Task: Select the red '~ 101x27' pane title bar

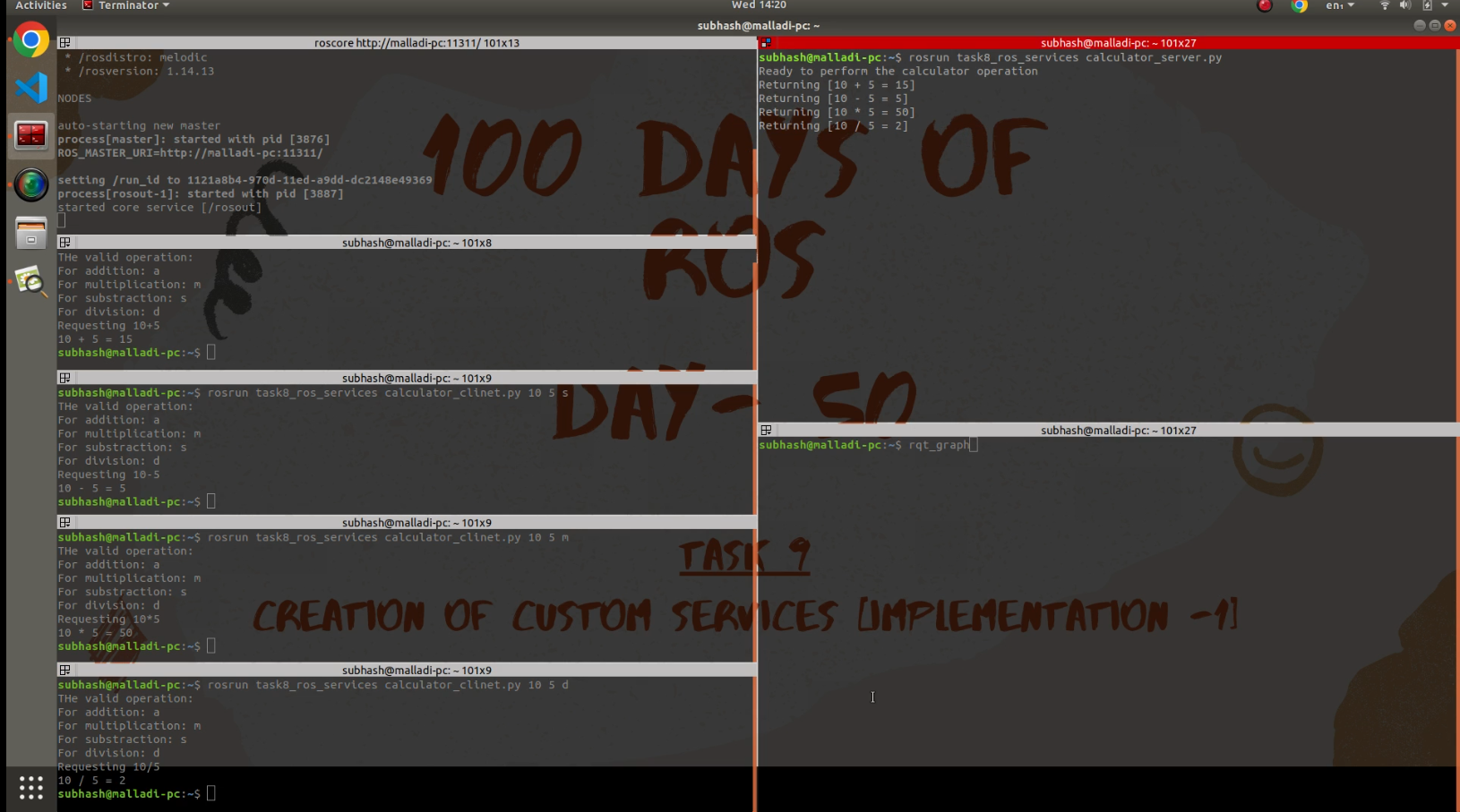Action: click(x=1109, y=43)
